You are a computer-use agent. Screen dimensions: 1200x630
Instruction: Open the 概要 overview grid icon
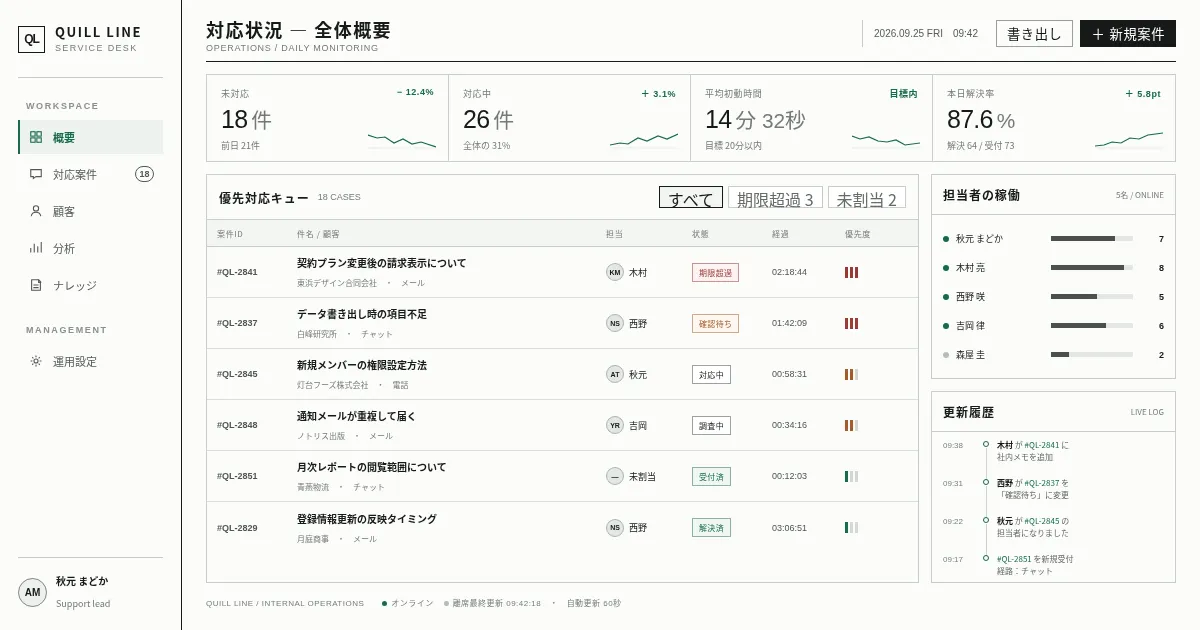pos(36,138)
